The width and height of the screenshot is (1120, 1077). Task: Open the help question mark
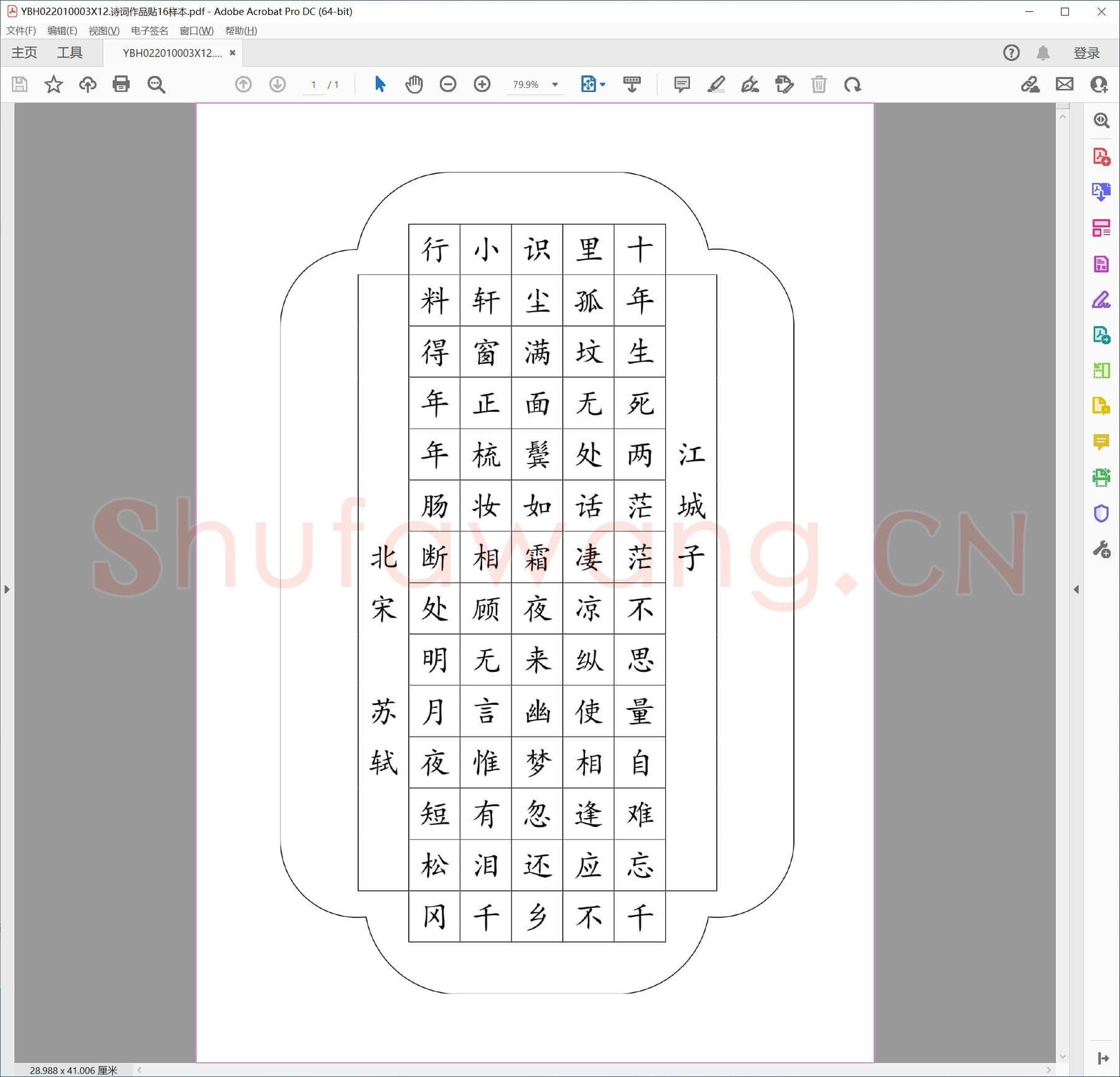(1012, 53)
